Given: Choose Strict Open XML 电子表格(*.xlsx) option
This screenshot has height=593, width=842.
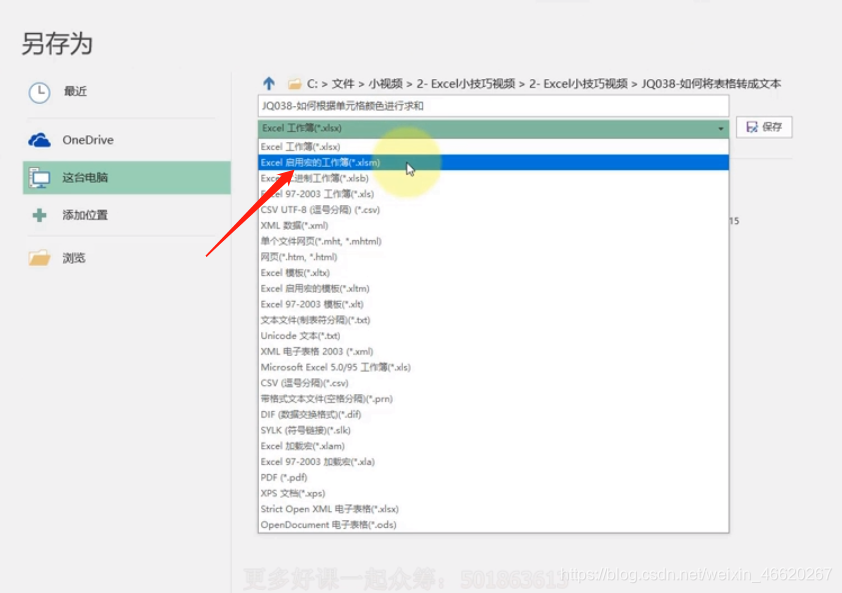Looking at the screenshot, I should click(493, 509).
